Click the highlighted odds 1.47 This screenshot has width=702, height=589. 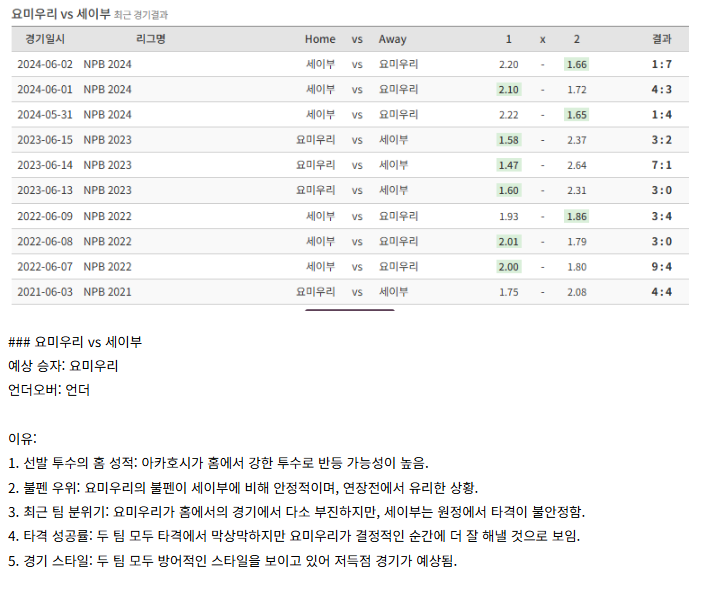coord(509,165)
